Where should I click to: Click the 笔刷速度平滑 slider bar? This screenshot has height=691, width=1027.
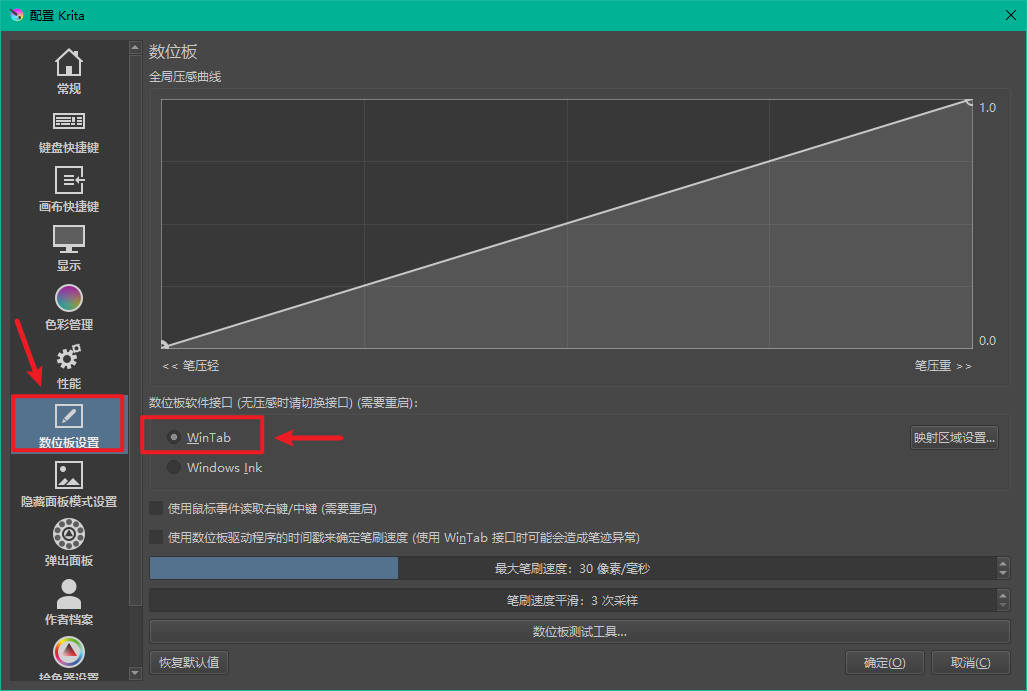click(572, 600)
